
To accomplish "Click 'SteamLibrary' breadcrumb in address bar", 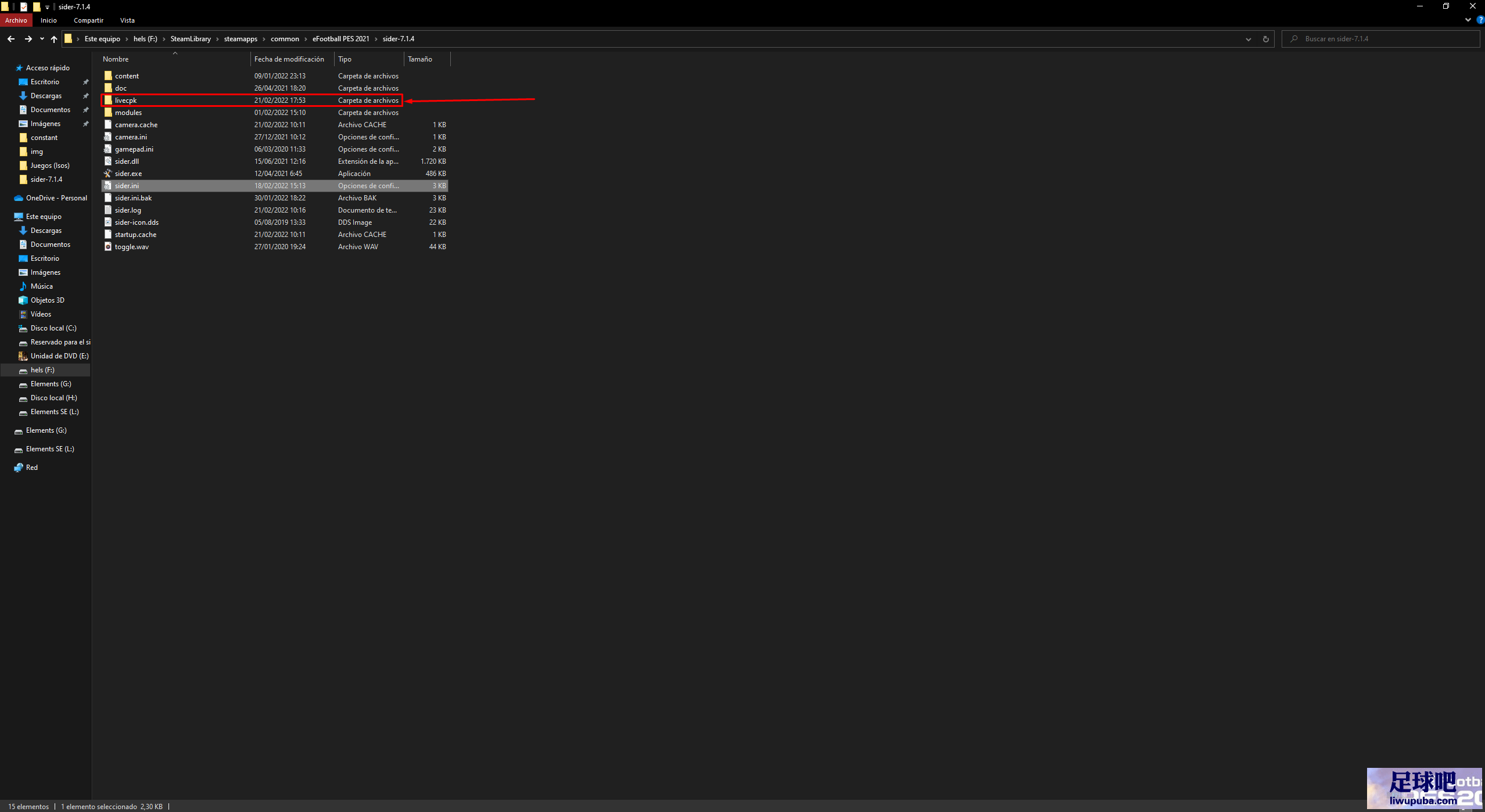I will pos(191,39).
